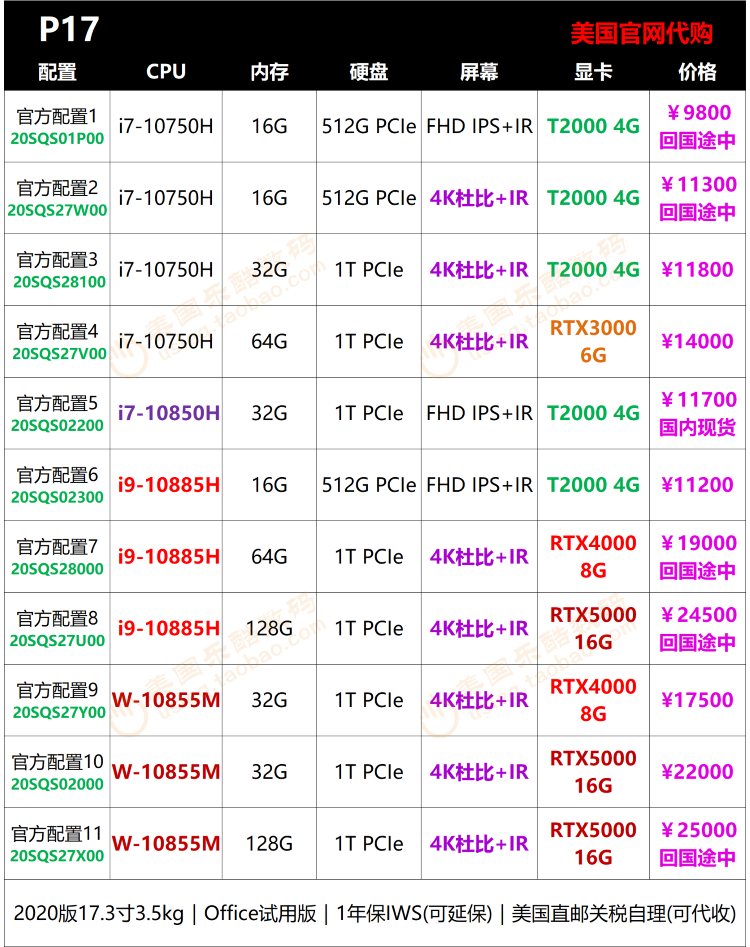Click the ¥25000 price
750x947 pixels.
coord(698,830)
